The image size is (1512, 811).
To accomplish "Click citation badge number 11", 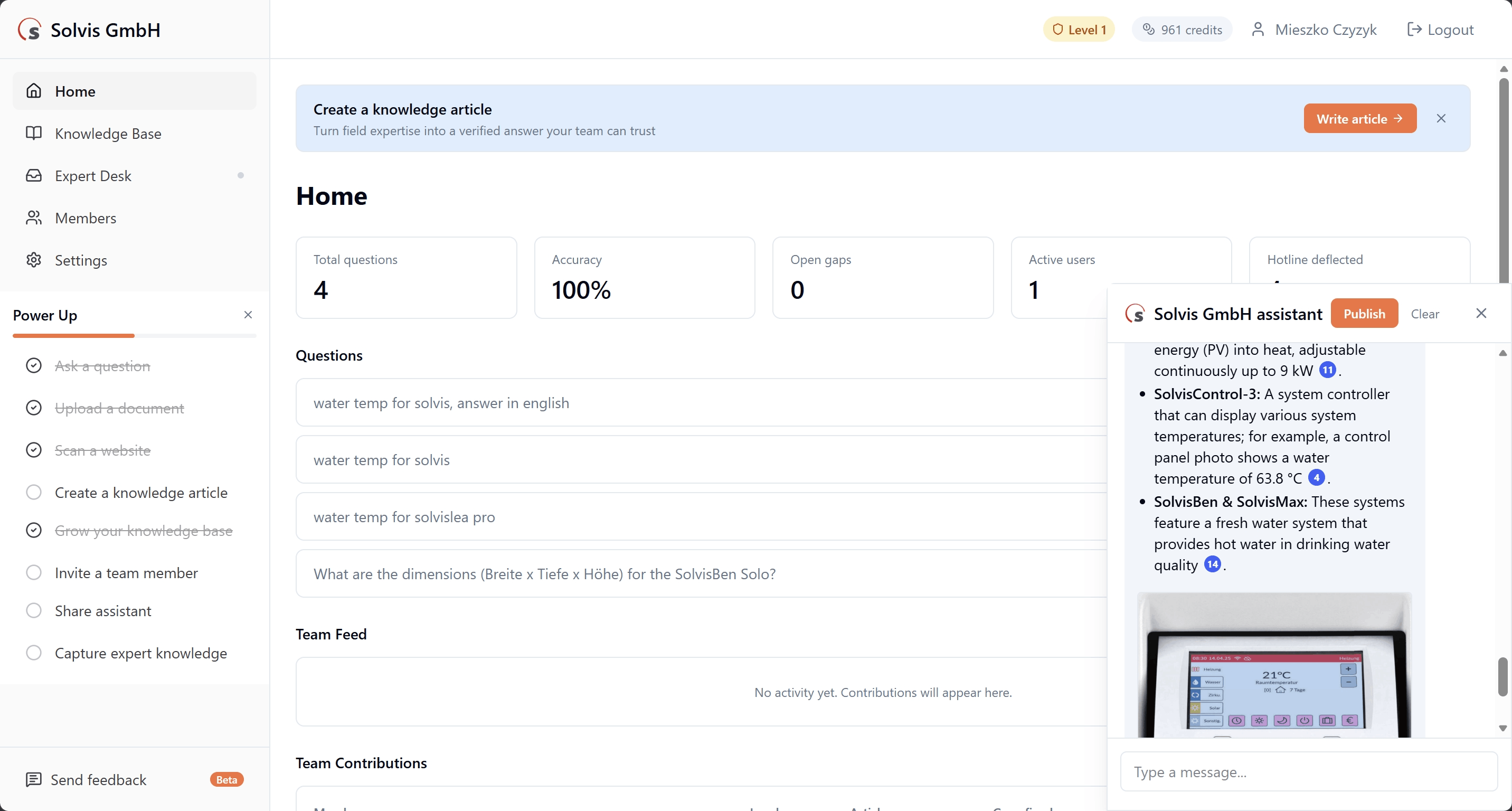I will [1327, 370].
